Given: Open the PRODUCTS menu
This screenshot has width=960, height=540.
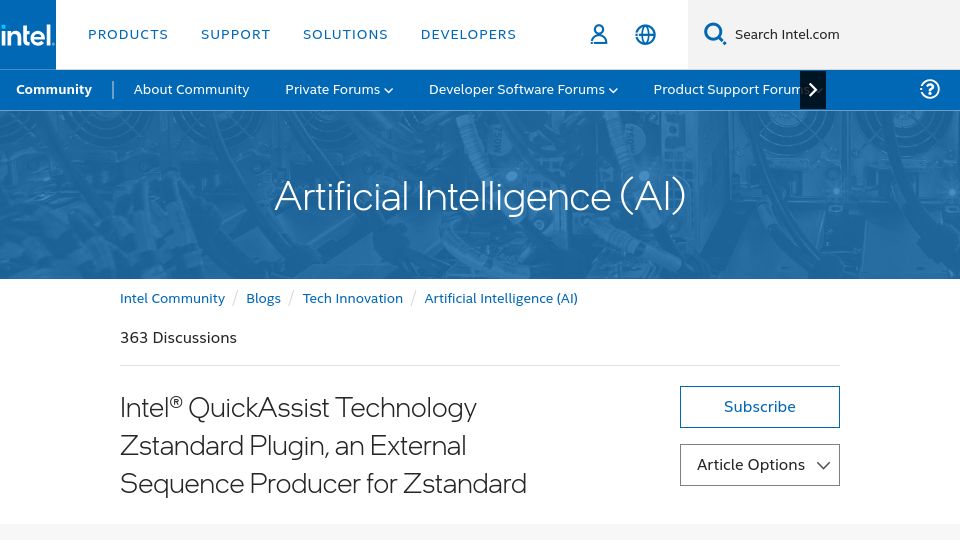Looking at the screenshot, I should pos(128,34).
